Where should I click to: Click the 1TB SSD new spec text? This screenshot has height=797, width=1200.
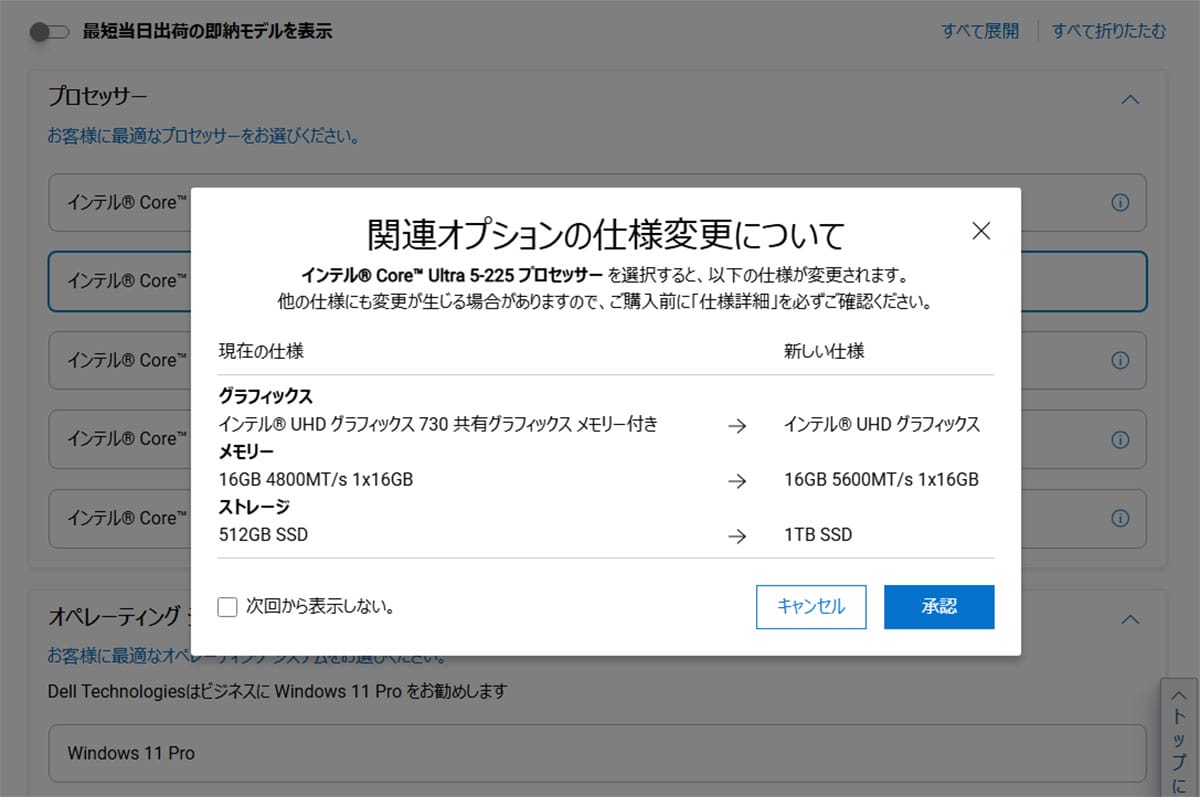click(x=818, y=535)
